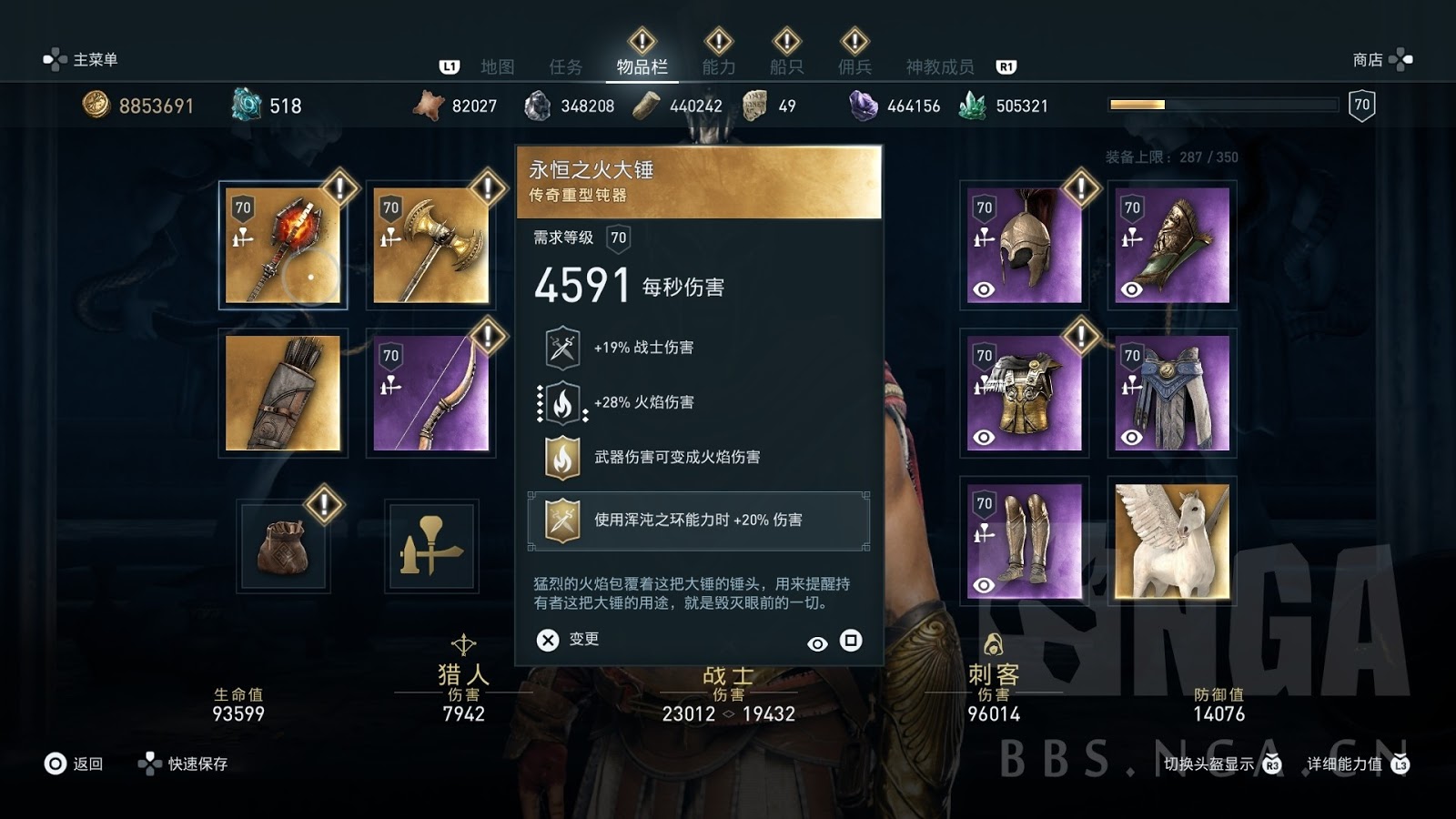Screen dimensions: 1456x819
Task: Select the golden double axe slot
Action: 430,246
